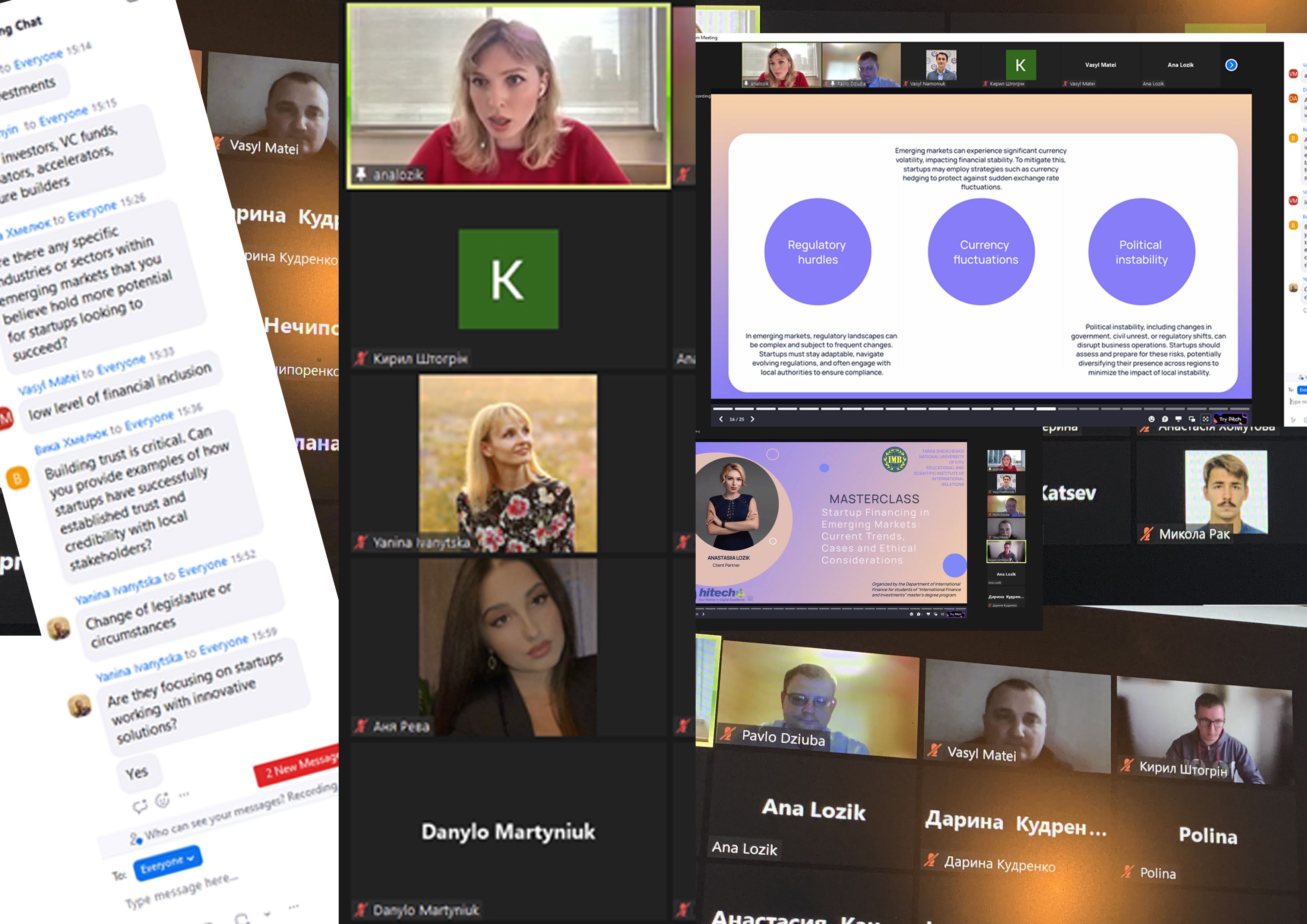Click muted mic icon beside Yanina Ivanytska

[x=361, y=542]
